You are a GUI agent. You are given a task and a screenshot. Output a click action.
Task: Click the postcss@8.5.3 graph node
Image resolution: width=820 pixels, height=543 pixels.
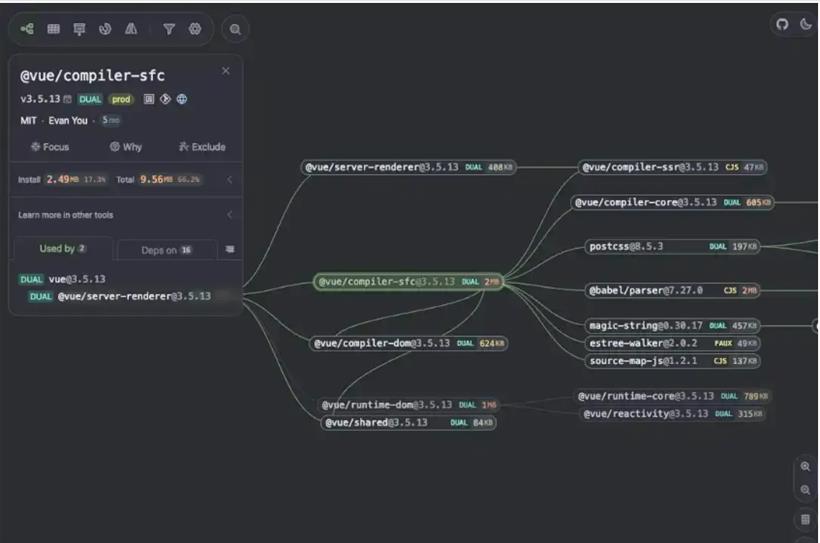tap(673, 246)
